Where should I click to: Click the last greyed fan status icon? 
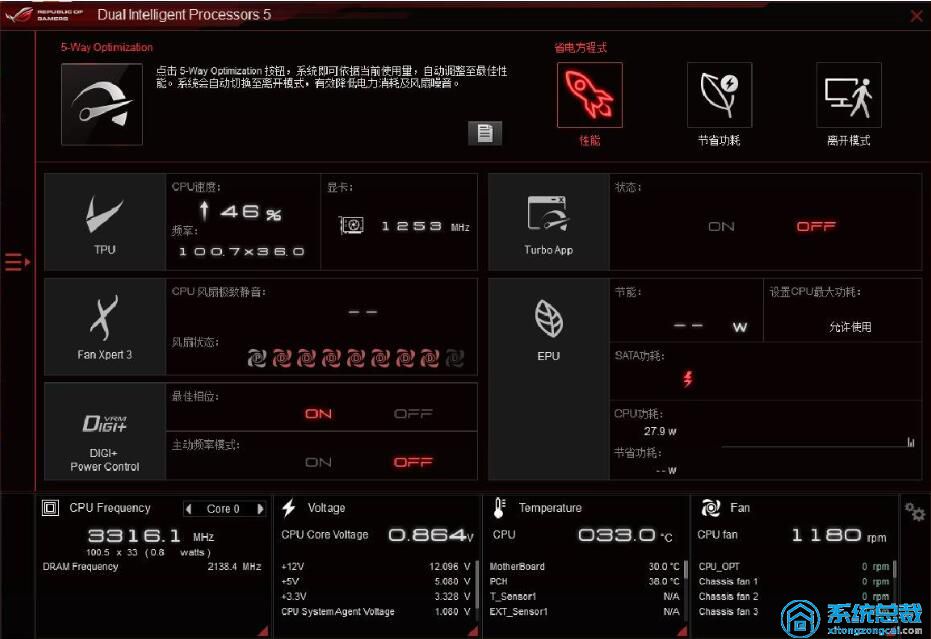[x=454, y=358]
